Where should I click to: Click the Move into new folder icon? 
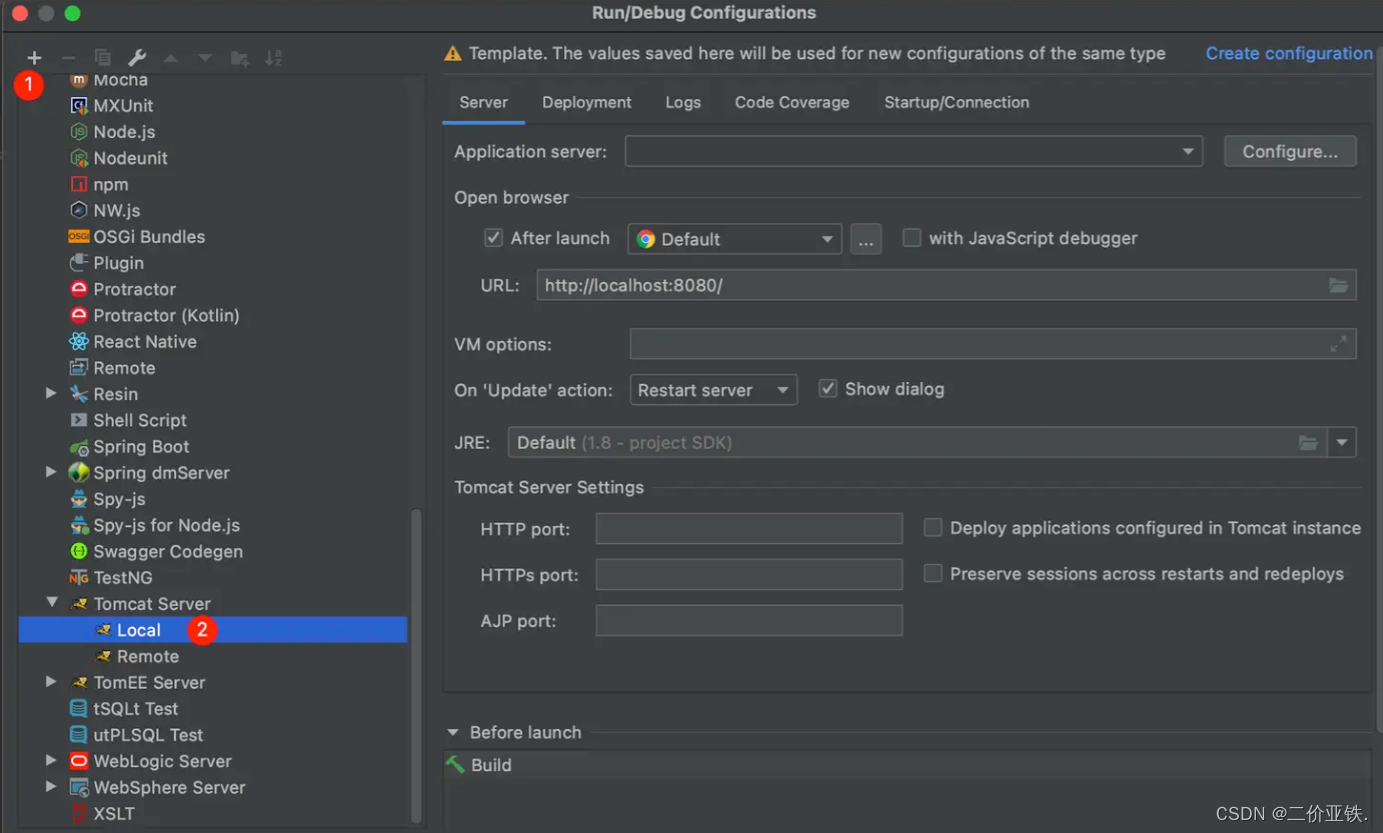coord(240,58)
